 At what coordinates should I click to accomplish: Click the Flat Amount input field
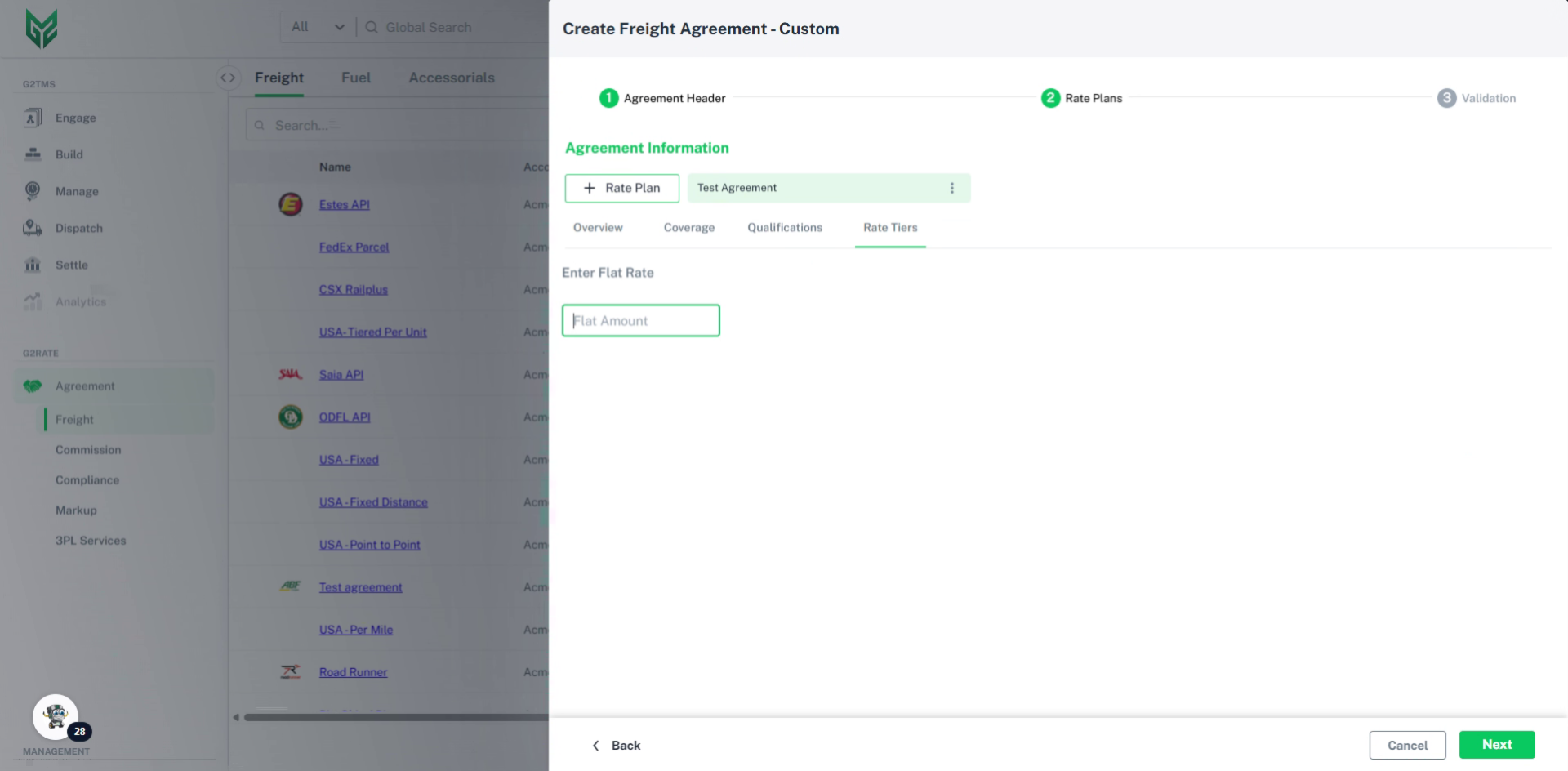point(641,321)
